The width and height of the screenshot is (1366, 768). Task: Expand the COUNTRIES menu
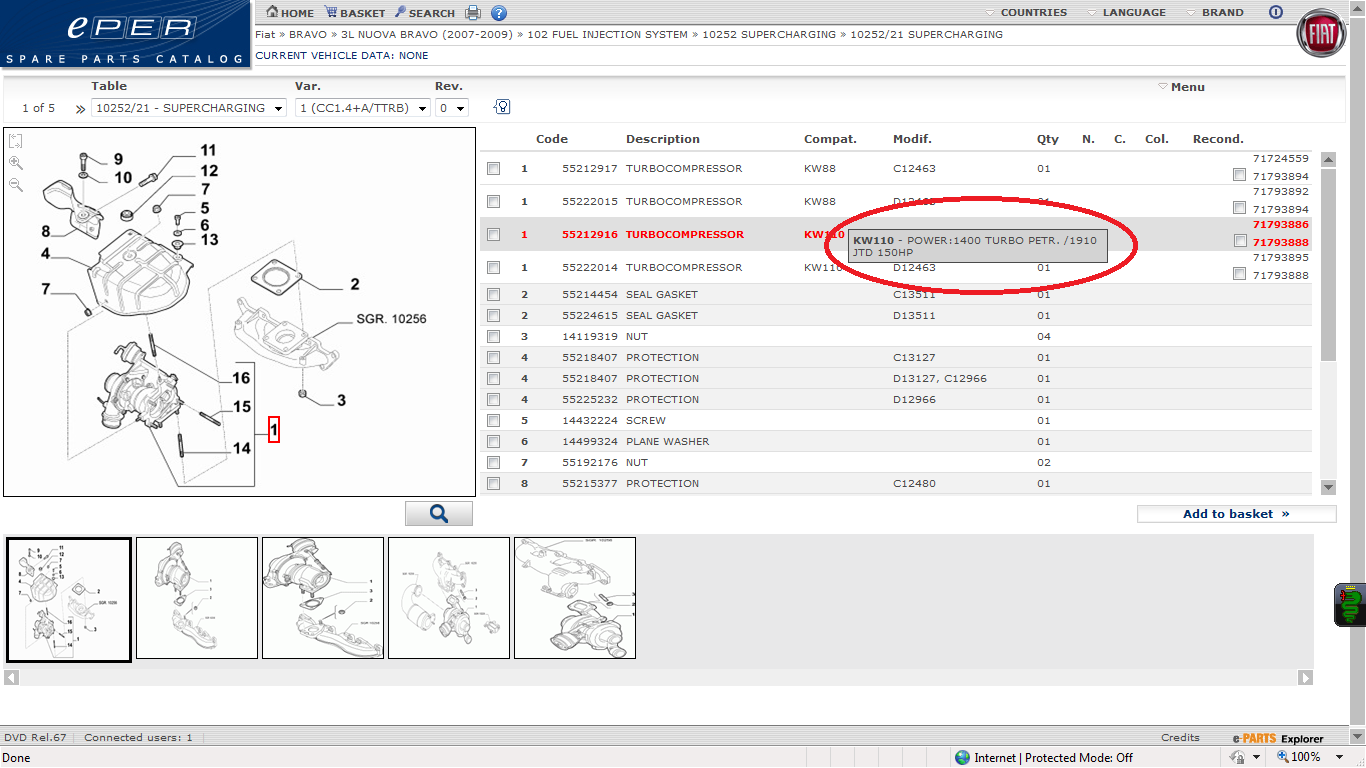click(1026, 13)
